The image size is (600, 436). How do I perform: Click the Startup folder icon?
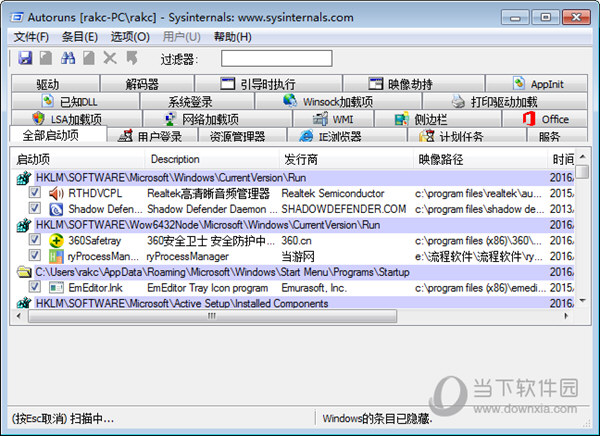pyautogui.click(x=24, y=272)
